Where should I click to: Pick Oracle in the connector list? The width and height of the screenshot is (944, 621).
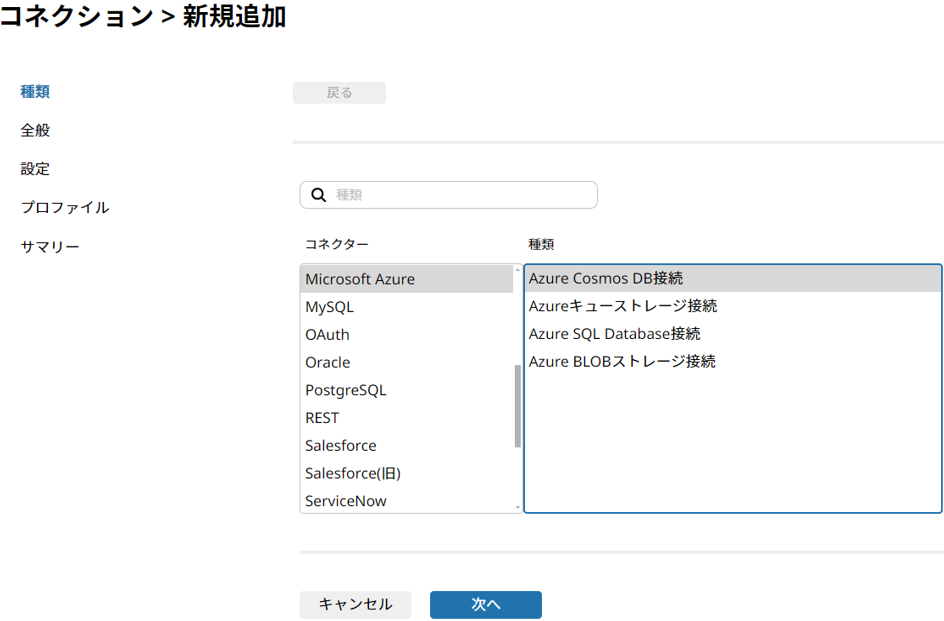pyautogui.click(x=328, y=362)
